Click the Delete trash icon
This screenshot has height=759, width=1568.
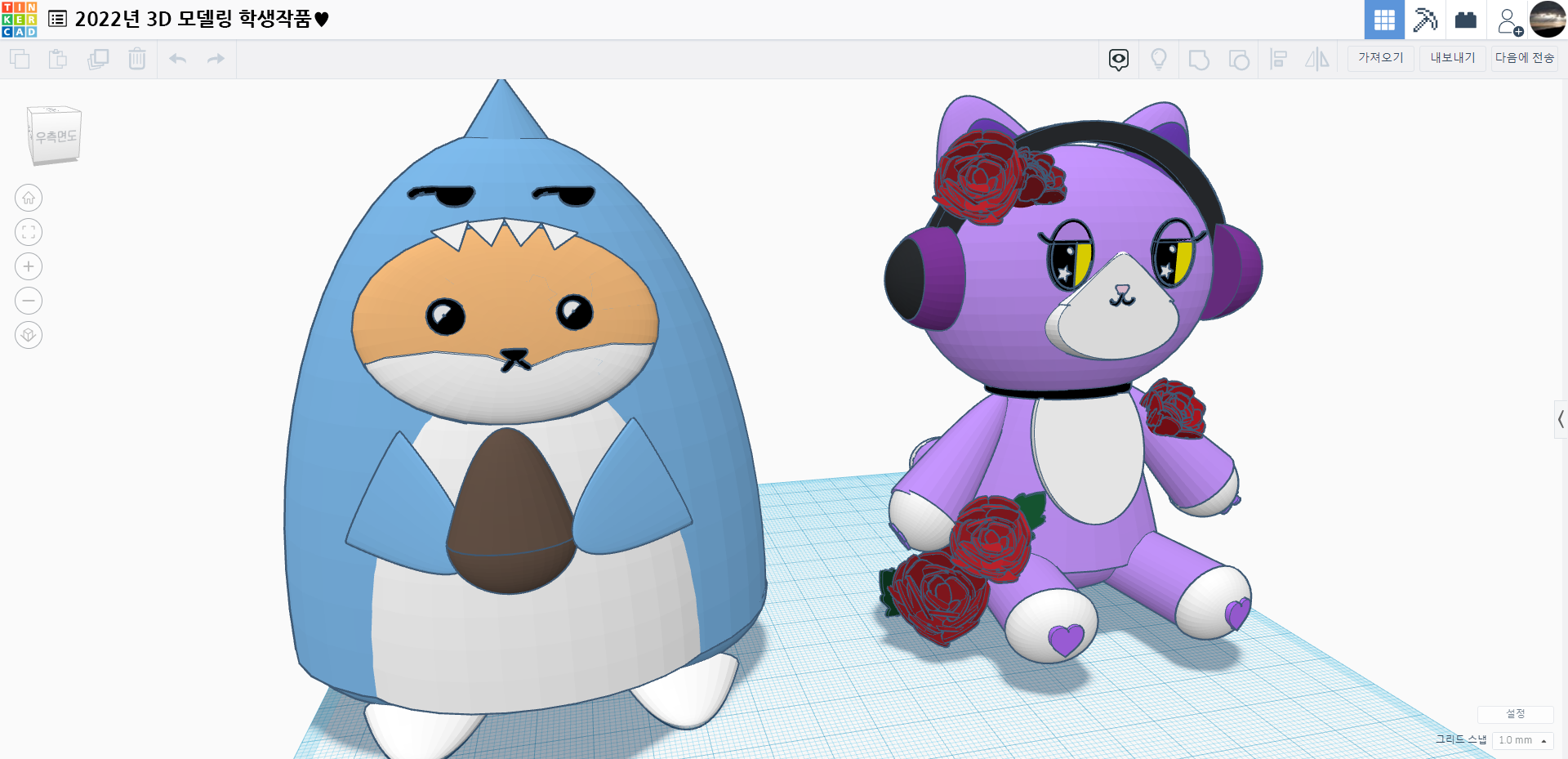[137, 59]
